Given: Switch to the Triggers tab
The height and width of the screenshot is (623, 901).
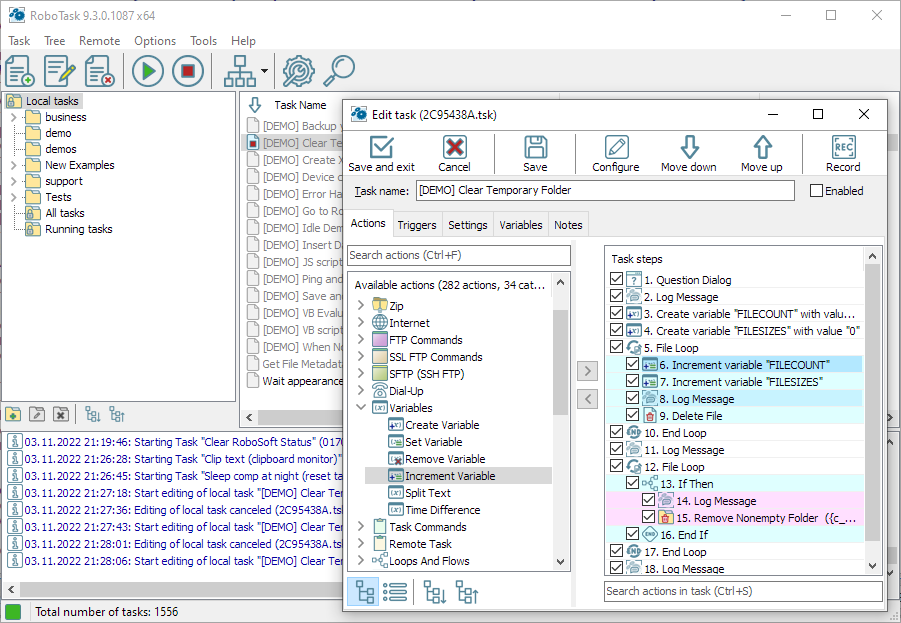Looking at the screenshot, I should tap(417, 225).
